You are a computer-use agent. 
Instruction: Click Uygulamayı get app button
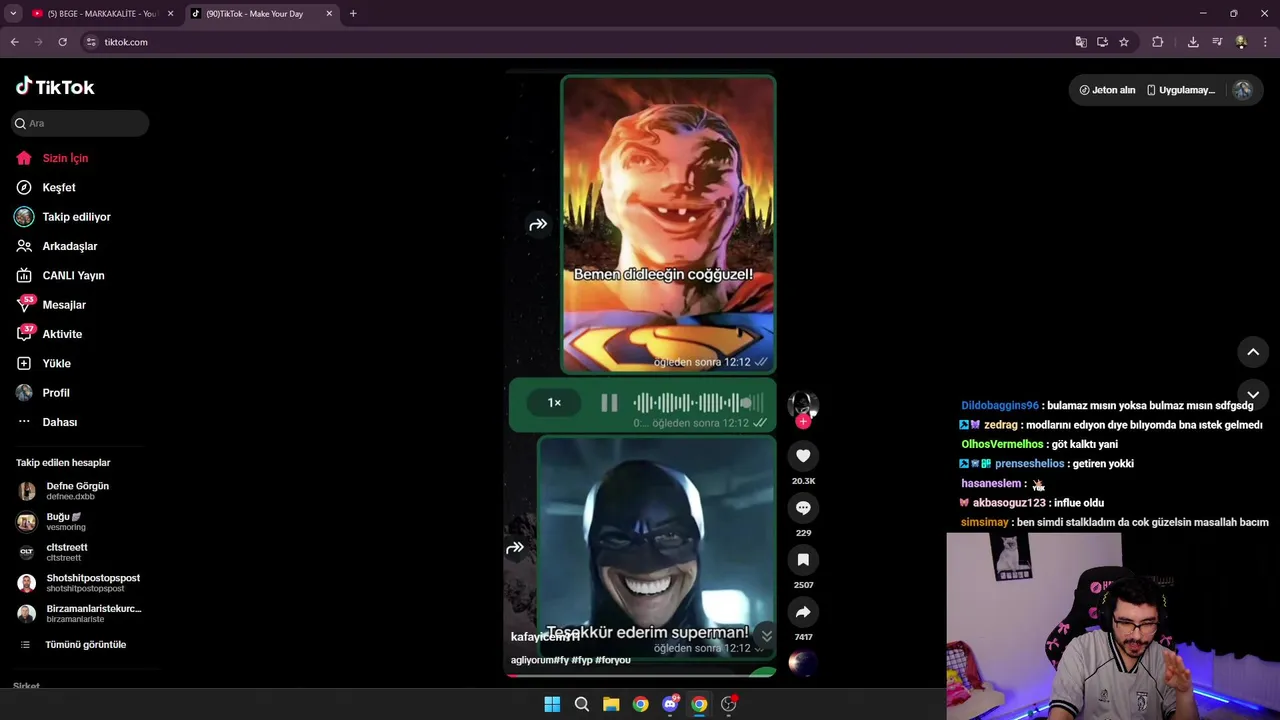click(x=1180, y=90)
